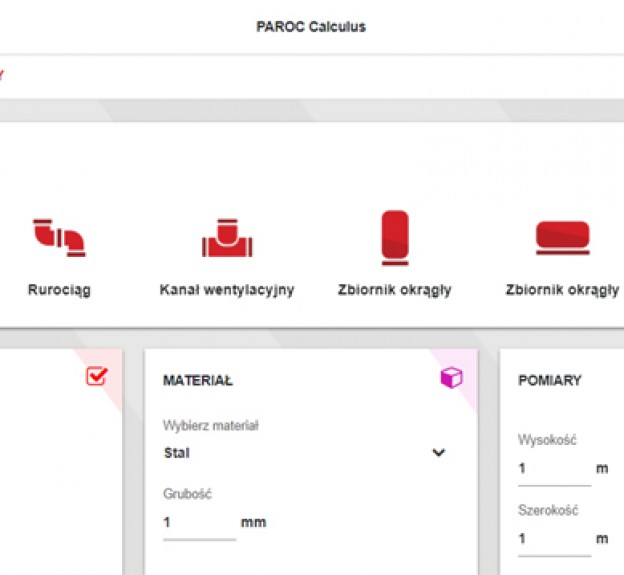Image resolution: width=624 pixels, height=575 pixels.
Task: Click the MATERIAŁ panel heading
Action: 198,381
